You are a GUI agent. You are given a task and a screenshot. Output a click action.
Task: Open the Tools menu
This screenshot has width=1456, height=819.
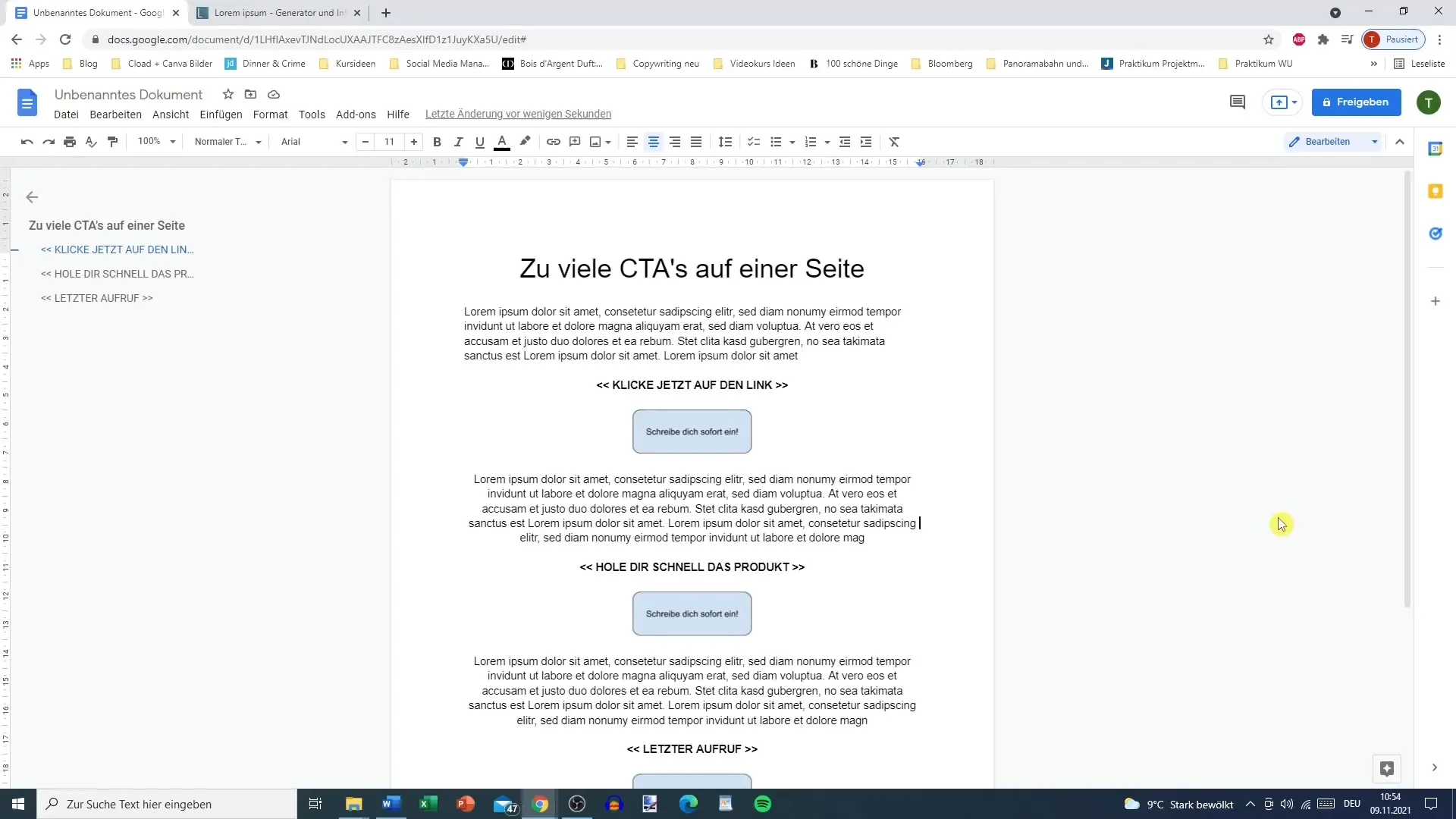click(x=312, y=115)
